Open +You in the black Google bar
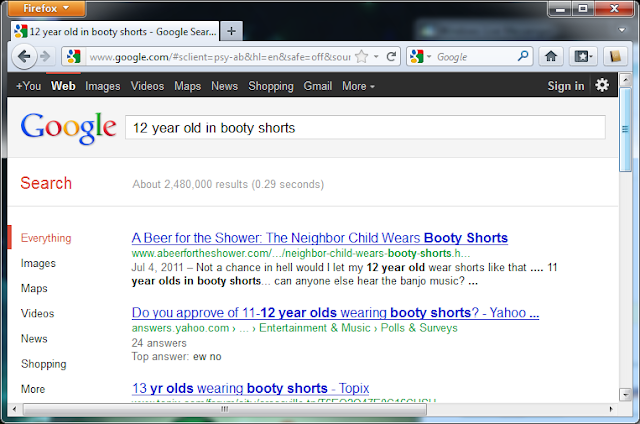The image size is (640, 424). point(28,86)
